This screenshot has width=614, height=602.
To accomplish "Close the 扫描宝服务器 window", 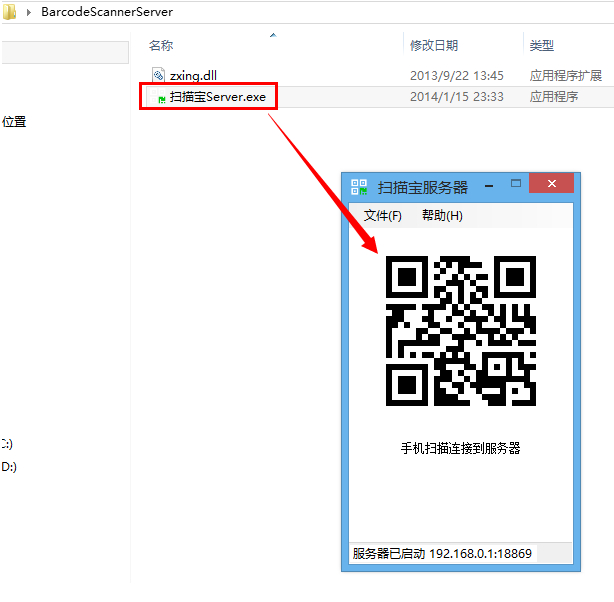I will (x=551, y=183).
